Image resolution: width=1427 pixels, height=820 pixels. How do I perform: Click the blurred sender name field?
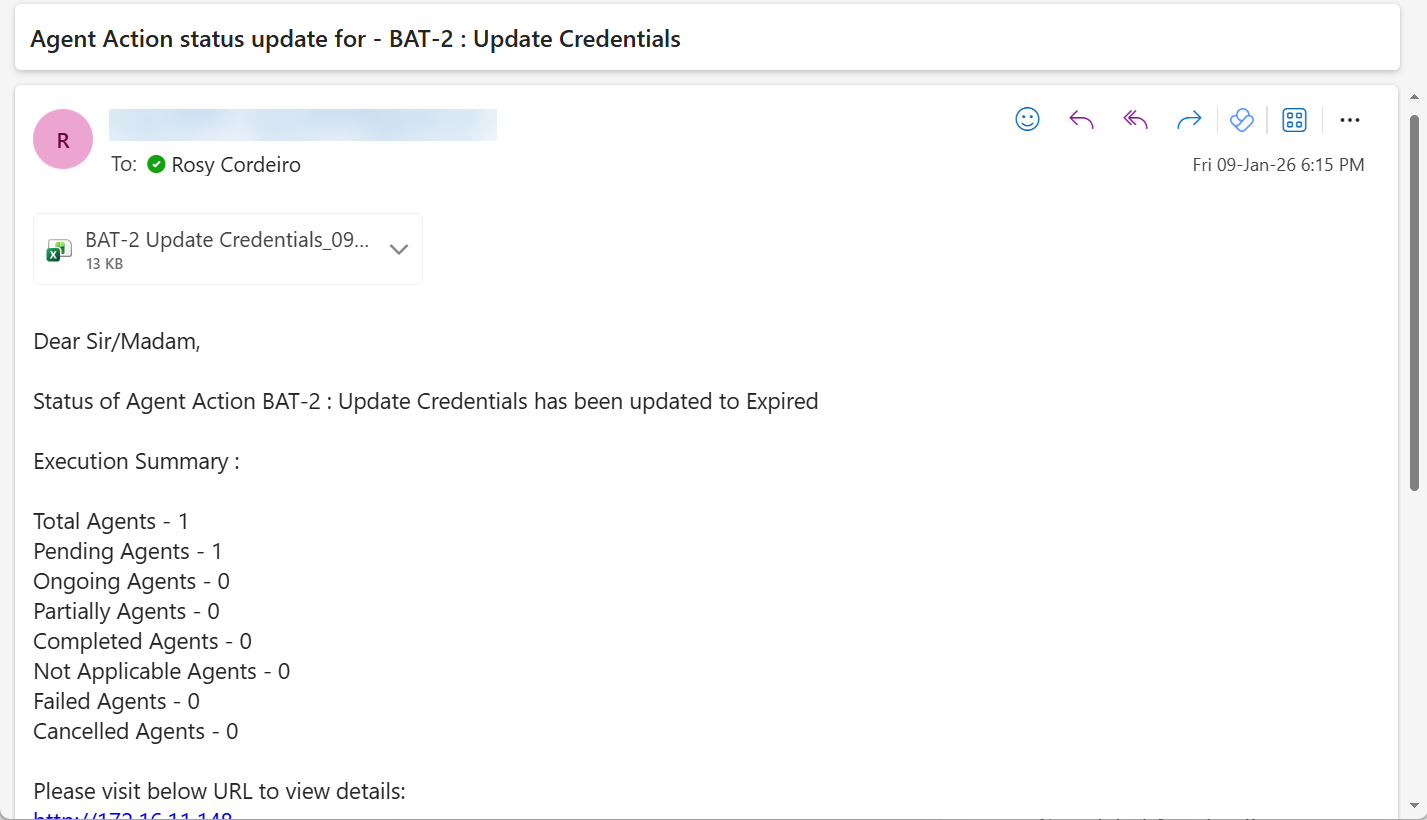302,125
